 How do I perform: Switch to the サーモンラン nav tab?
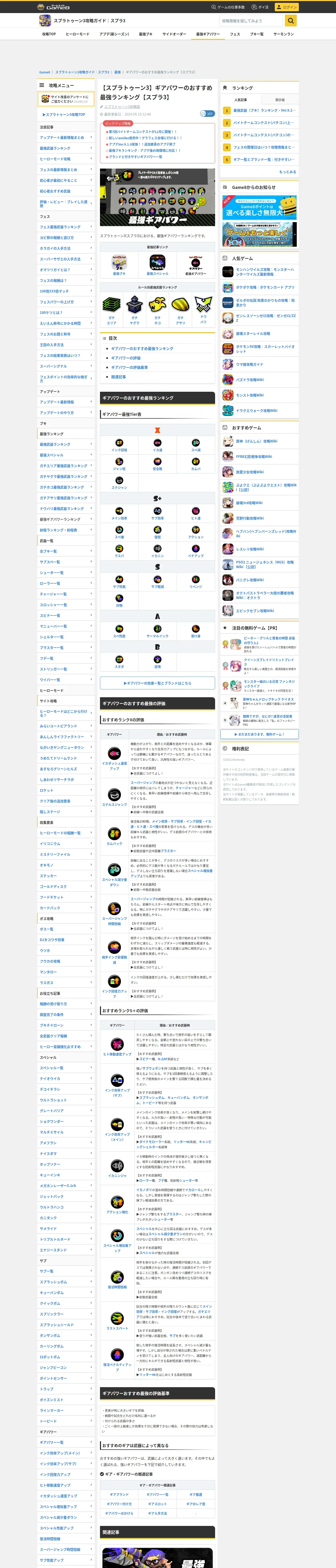point(284,34)
